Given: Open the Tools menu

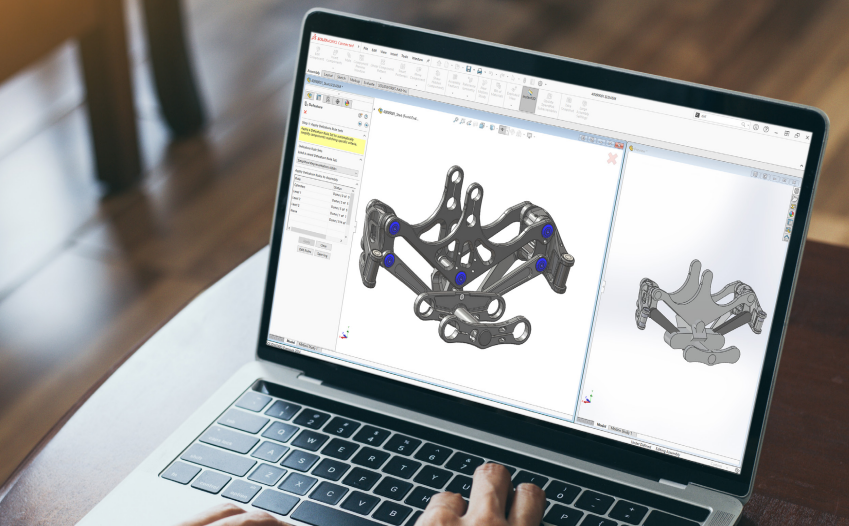Looking at the screenshot, I should coord(404,56).
